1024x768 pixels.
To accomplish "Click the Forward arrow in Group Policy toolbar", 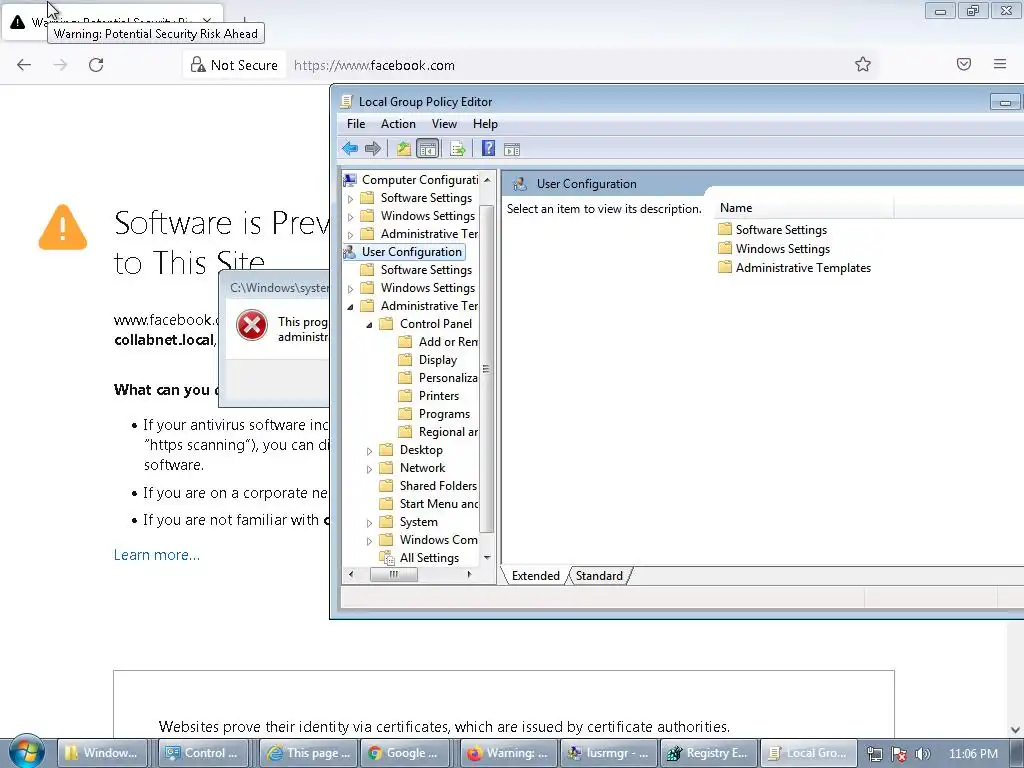I will coord(373,149).
